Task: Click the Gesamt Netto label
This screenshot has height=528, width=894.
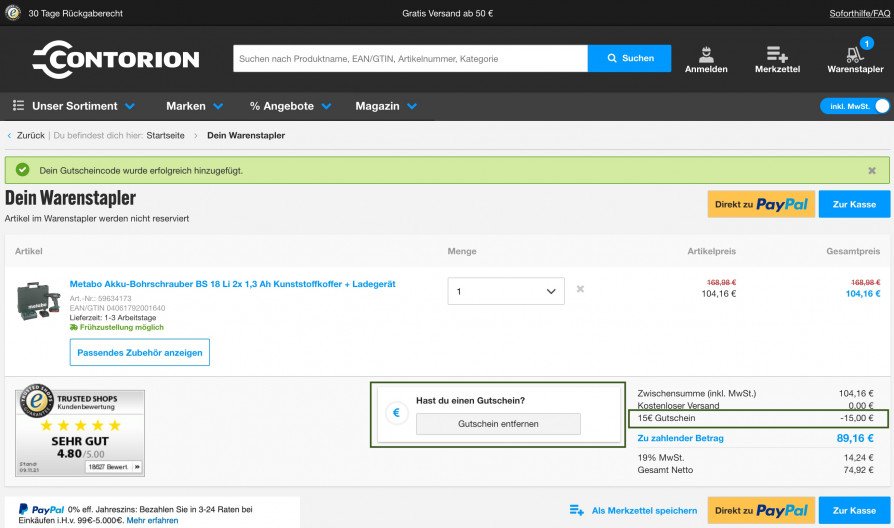Action: coord(665,470)
